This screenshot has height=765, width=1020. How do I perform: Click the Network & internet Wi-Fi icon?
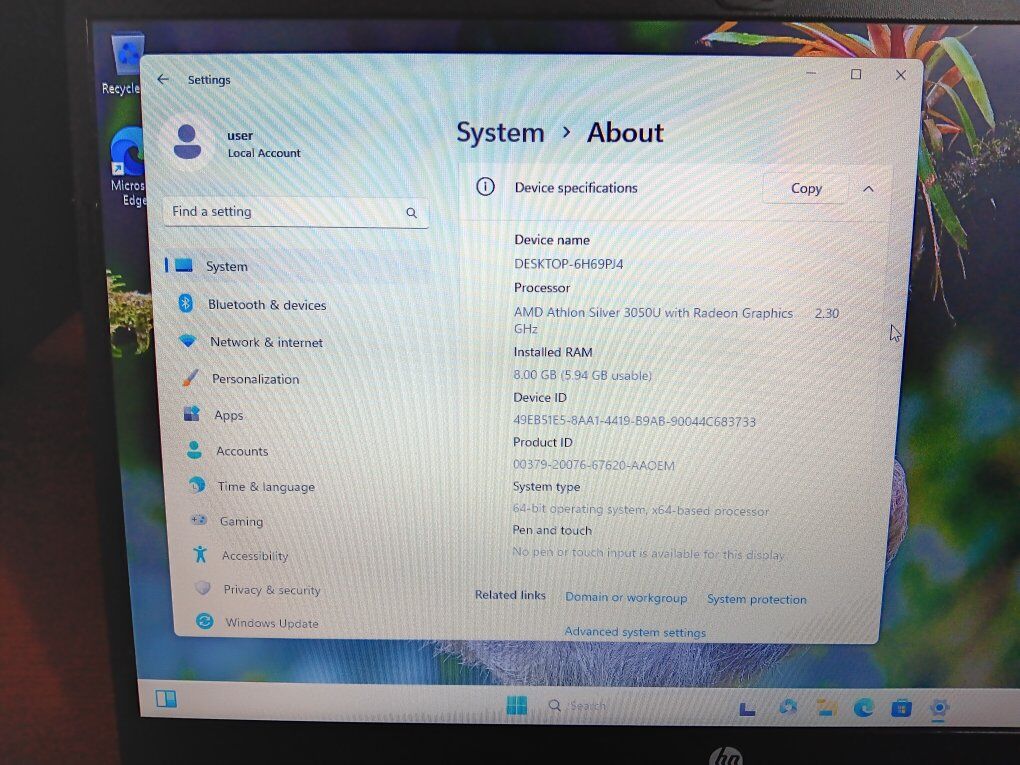coord(187,341)
